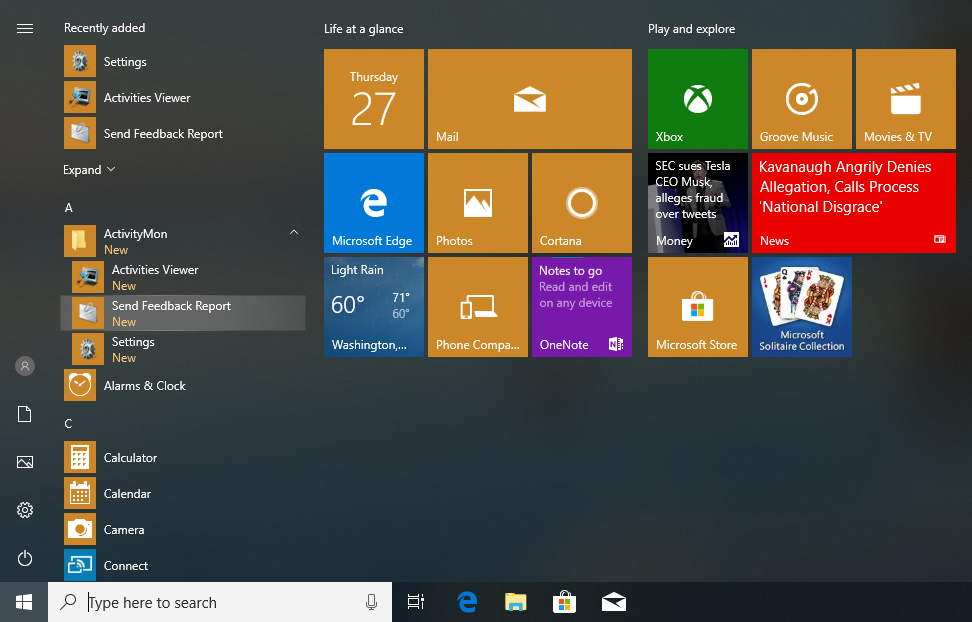Screen dimensions: 972x622
Task: Launch Alarms & Clock app
Action: pos(184,385)
